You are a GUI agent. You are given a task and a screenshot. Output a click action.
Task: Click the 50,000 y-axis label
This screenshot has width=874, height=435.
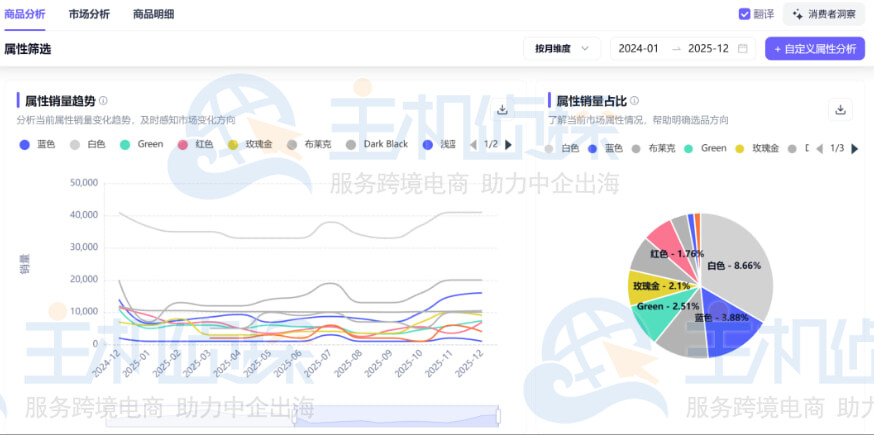click(85, 183)
